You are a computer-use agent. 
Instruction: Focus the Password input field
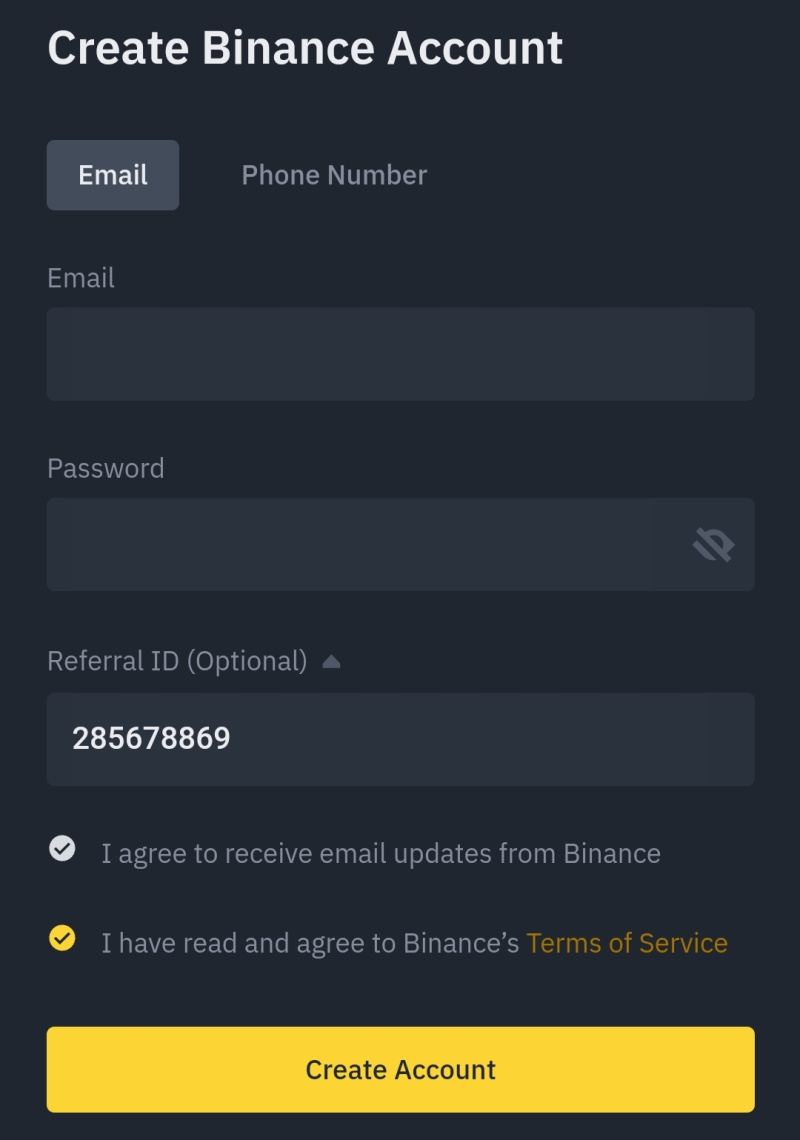(360, 545)
